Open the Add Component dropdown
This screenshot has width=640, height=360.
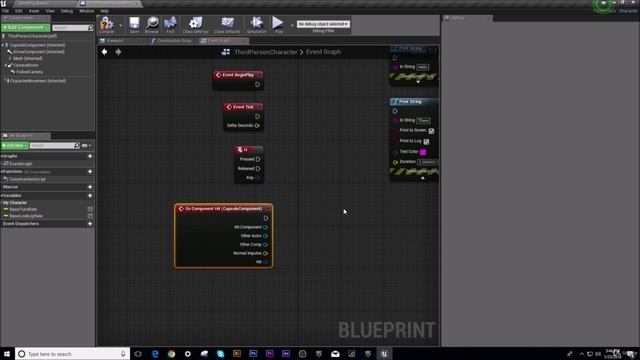point(26,27)
